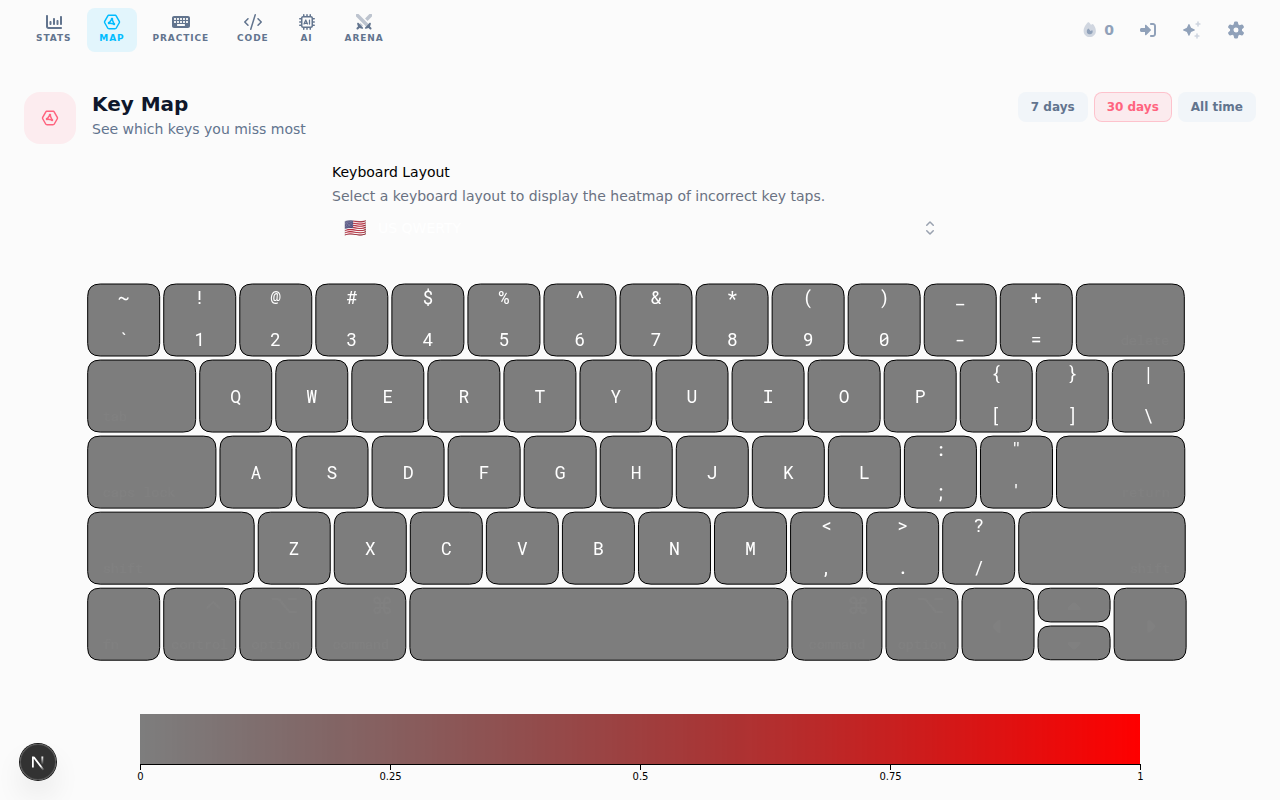Click the sparkles icon in header
Screen dimensions: 1280x800
(1191, 30)
